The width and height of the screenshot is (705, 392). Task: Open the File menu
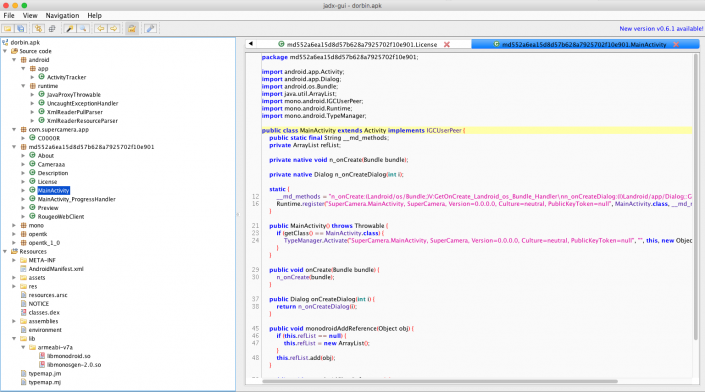(9, 15)
